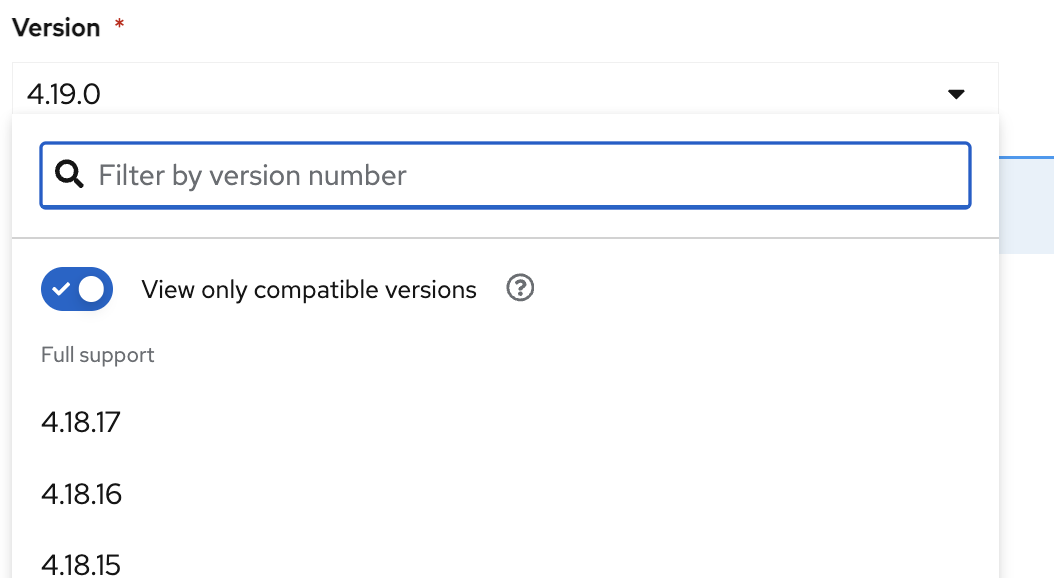This screenshot has width=1054, height=578.
Task: Select the displayed 4.19.0 version text
Action: pyautogui.click(x=64, y=95)
